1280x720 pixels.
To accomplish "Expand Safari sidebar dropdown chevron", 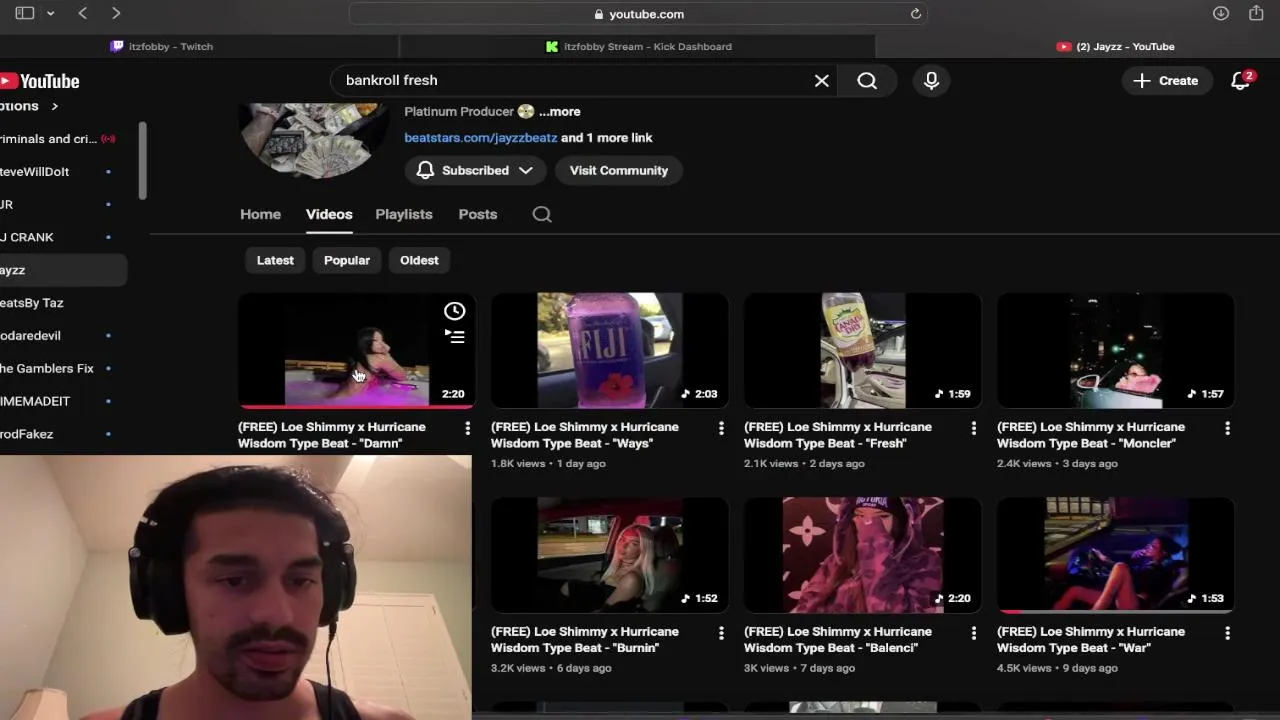I will tap(50, 13).
